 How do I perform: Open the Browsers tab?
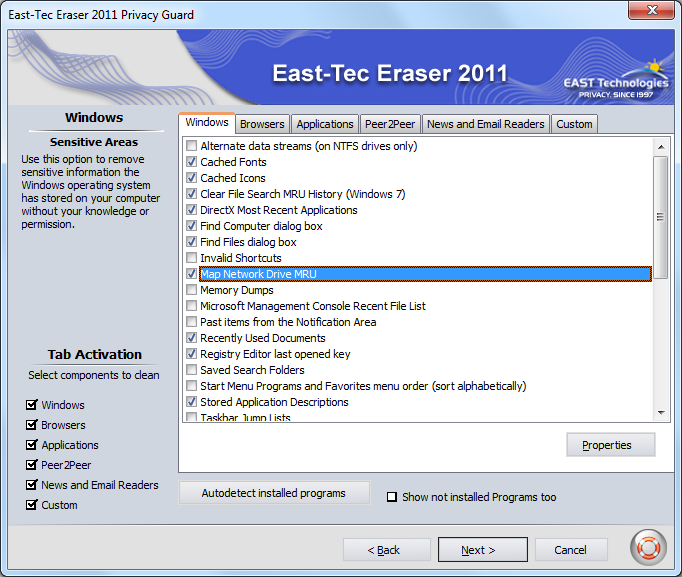click(262, 124)
